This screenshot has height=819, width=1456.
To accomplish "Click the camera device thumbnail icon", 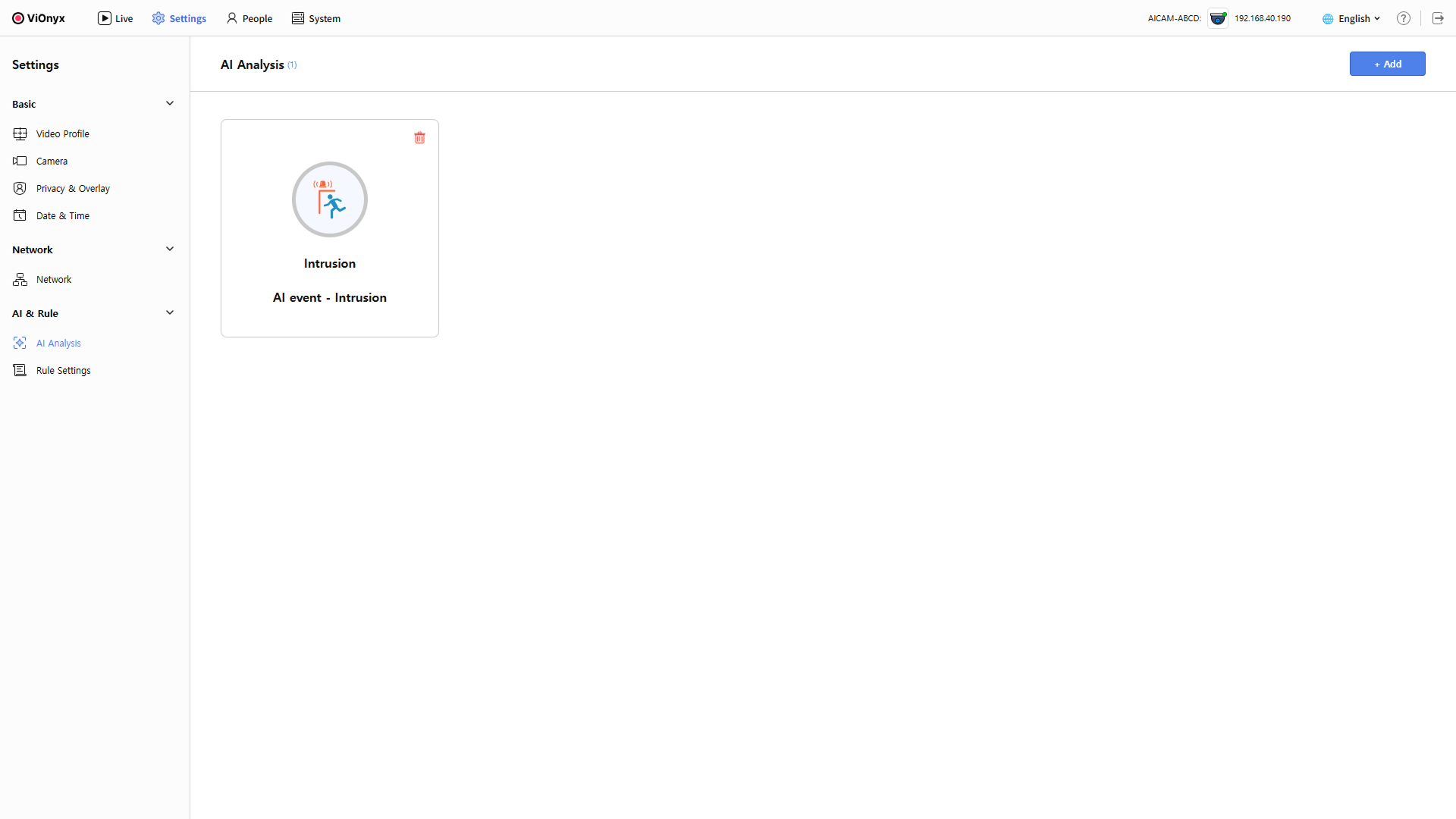I will 1218,18.
